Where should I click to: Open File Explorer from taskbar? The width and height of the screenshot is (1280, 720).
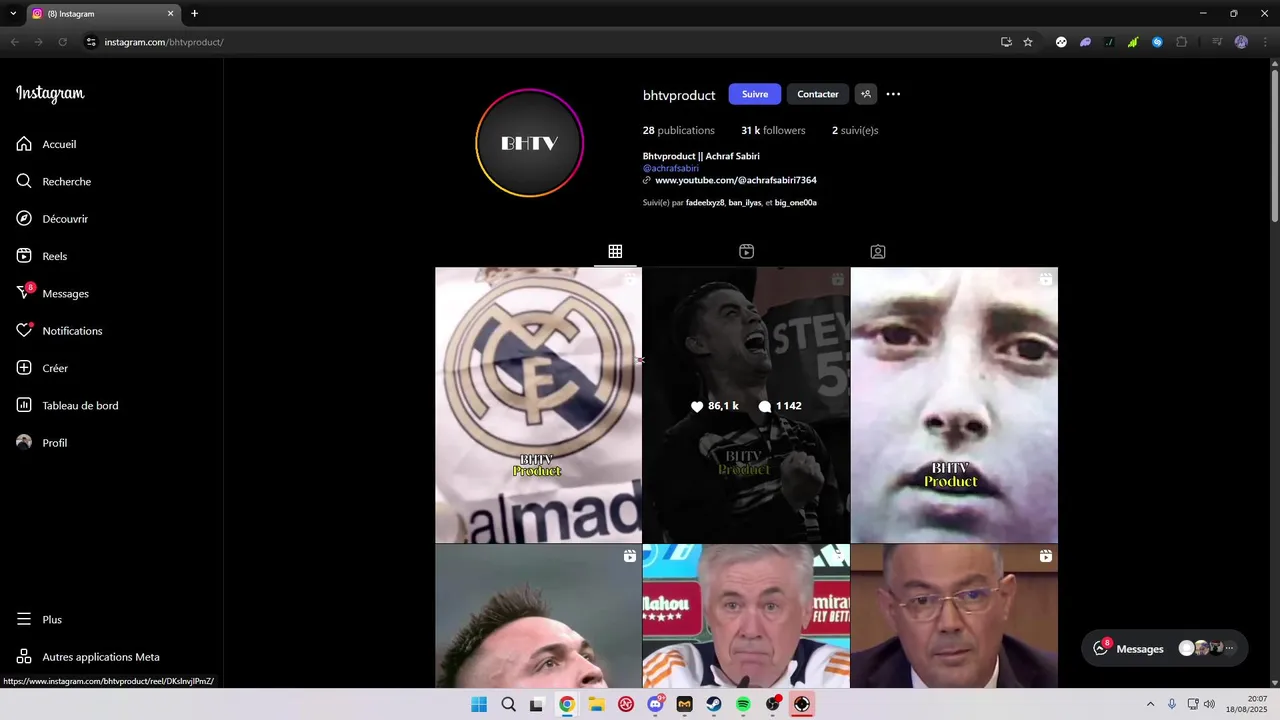point(596,704)
